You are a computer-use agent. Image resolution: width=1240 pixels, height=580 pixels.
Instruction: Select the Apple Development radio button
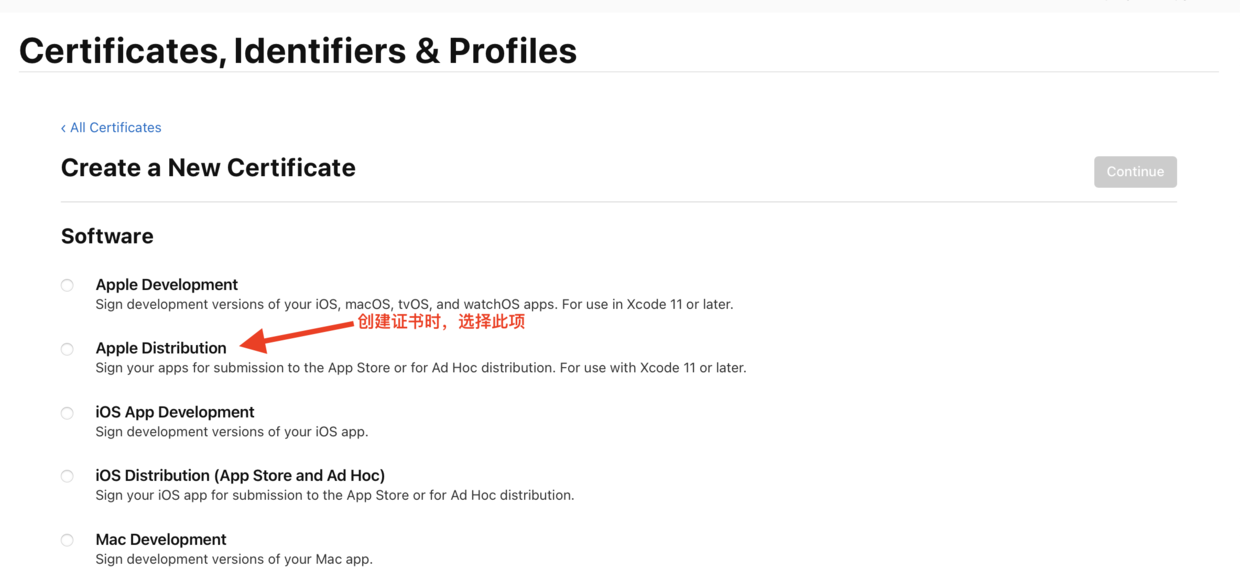click(67, 286)
